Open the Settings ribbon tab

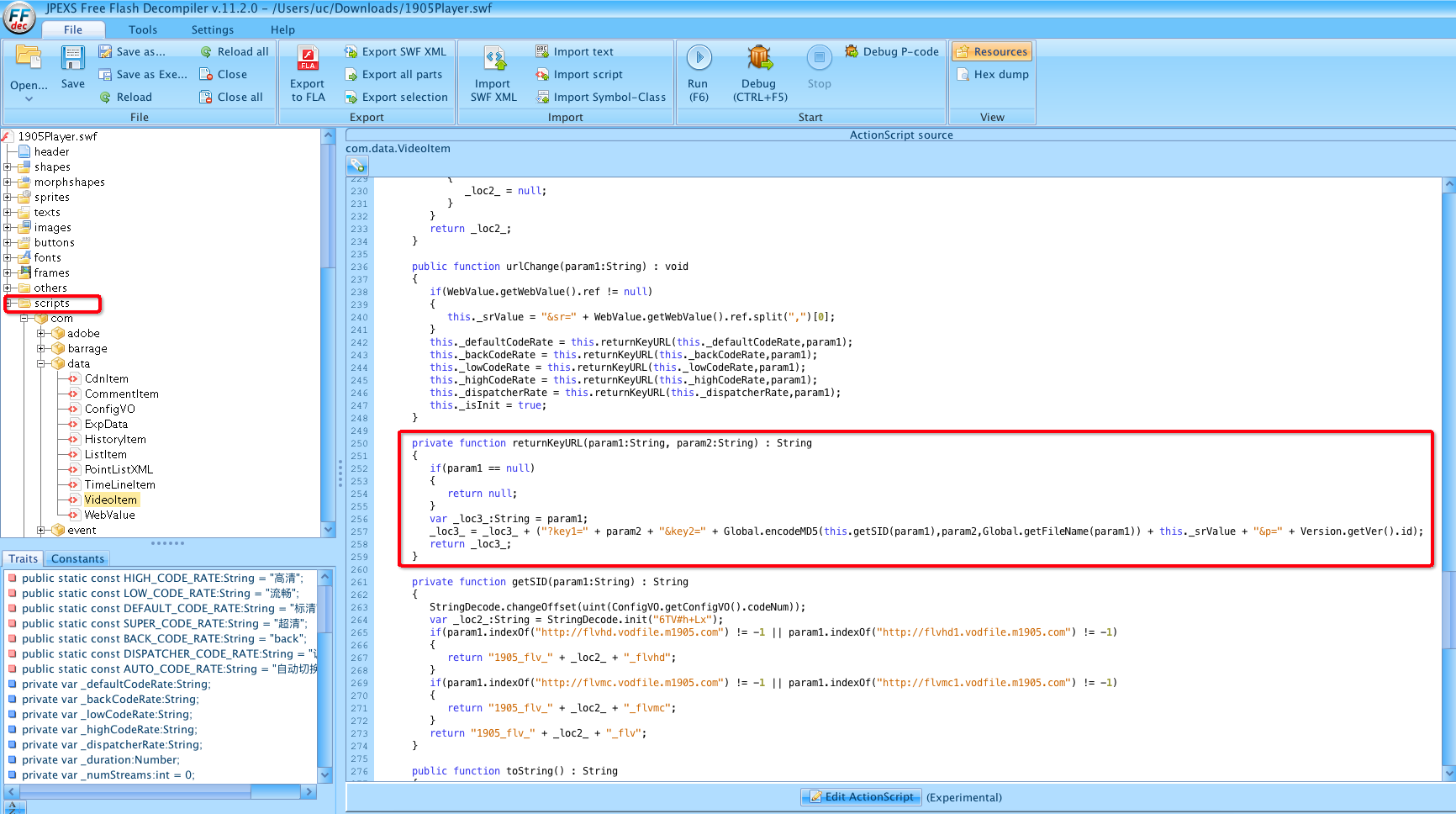tap(213, 29)
